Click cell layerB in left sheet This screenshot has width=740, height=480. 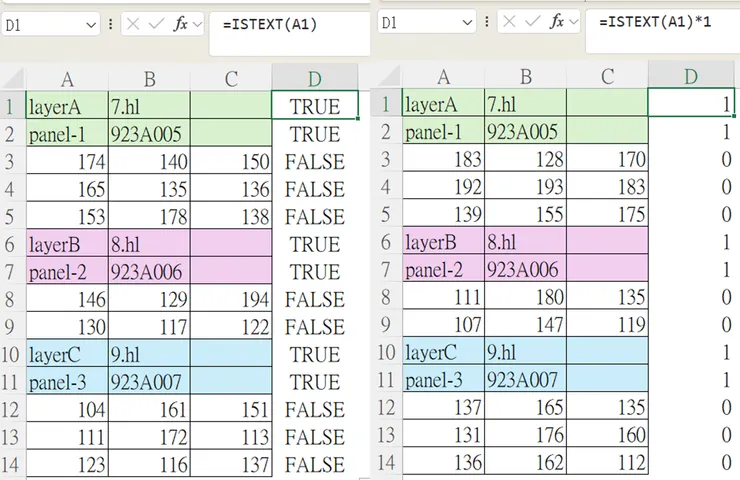[67, 244]
